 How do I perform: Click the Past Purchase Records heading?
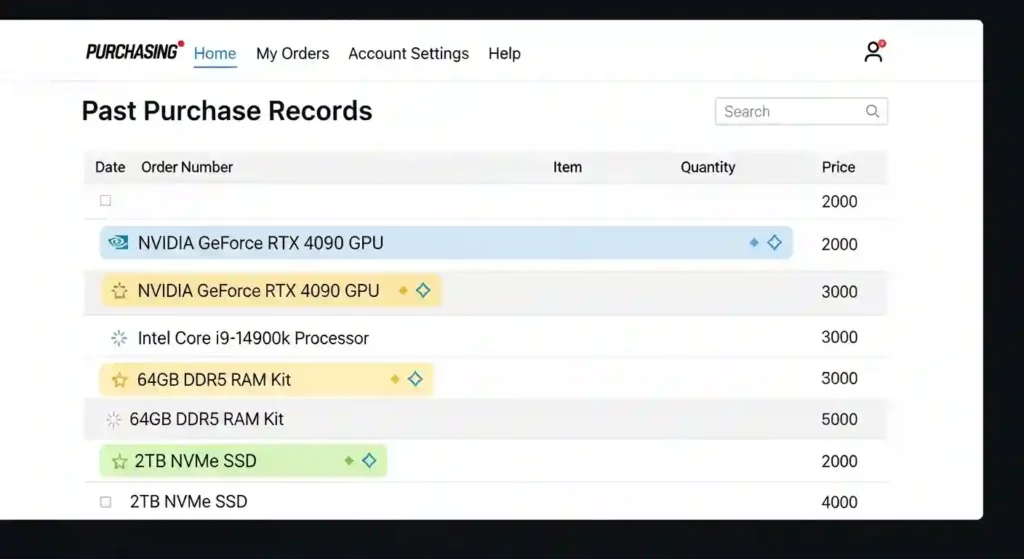click(227, 111)
